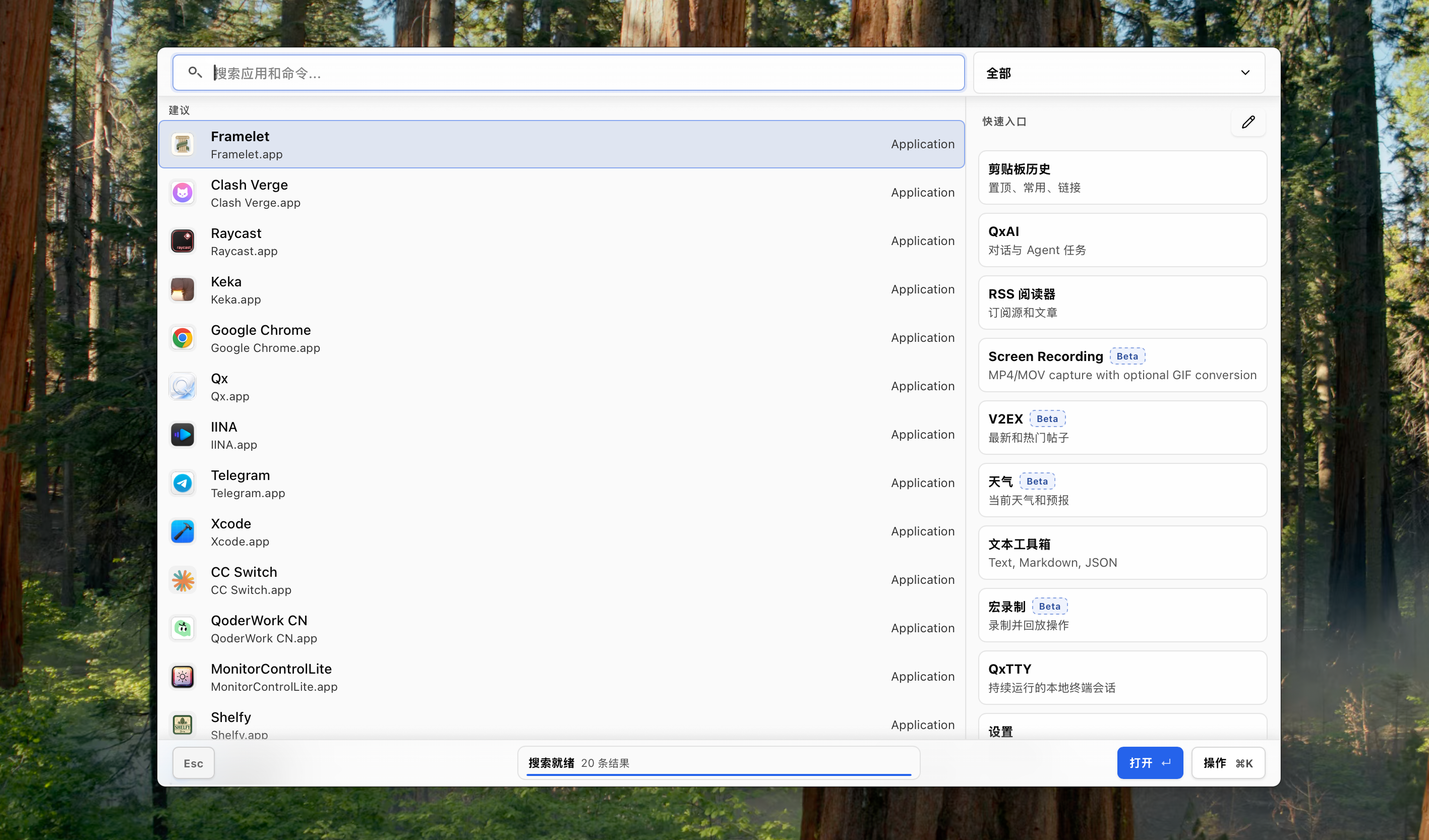Screen dimensions: 1429x840
Task: Open the 剪贴板历史 quick entry card
Action: pos(1122,178)
